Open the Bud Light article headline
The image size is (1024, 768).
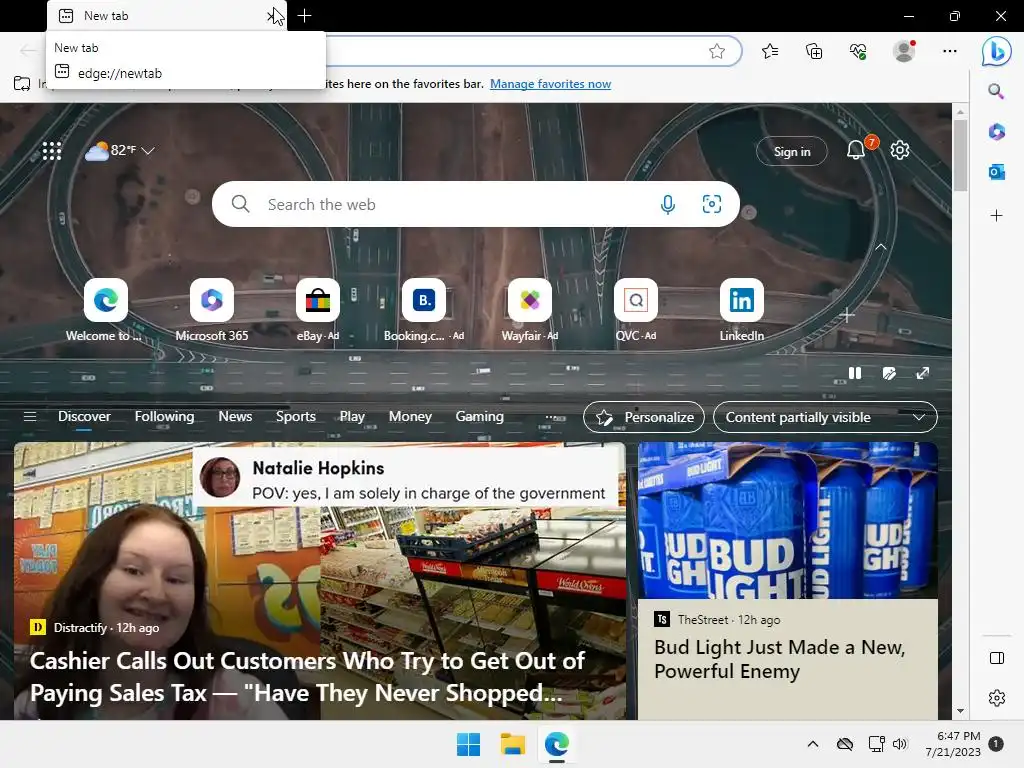780,659
